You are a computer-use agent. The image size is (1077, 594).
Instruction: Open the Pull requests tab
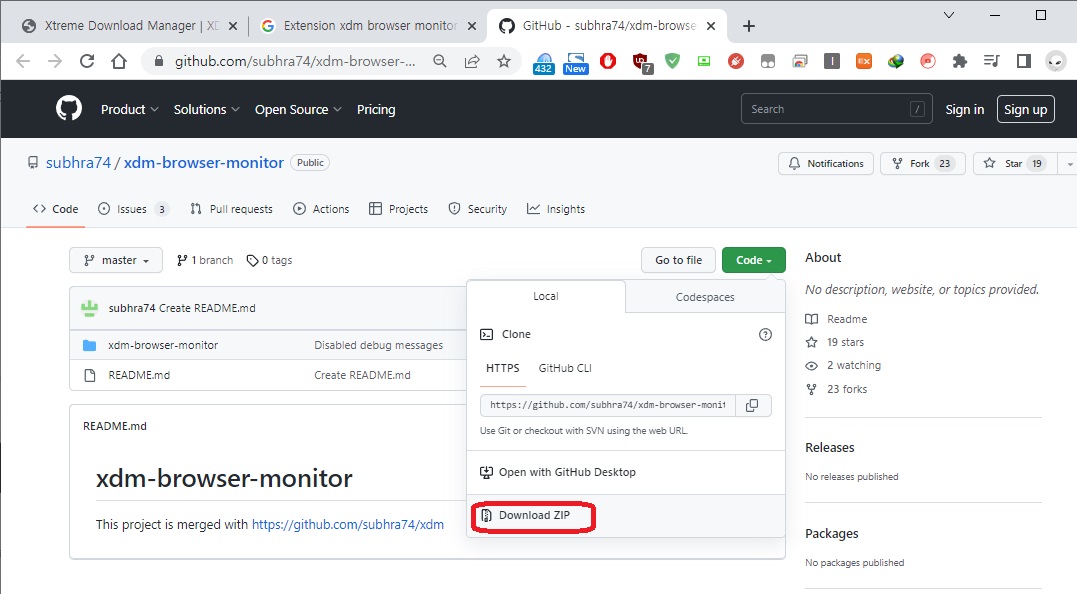click(231, 209)
